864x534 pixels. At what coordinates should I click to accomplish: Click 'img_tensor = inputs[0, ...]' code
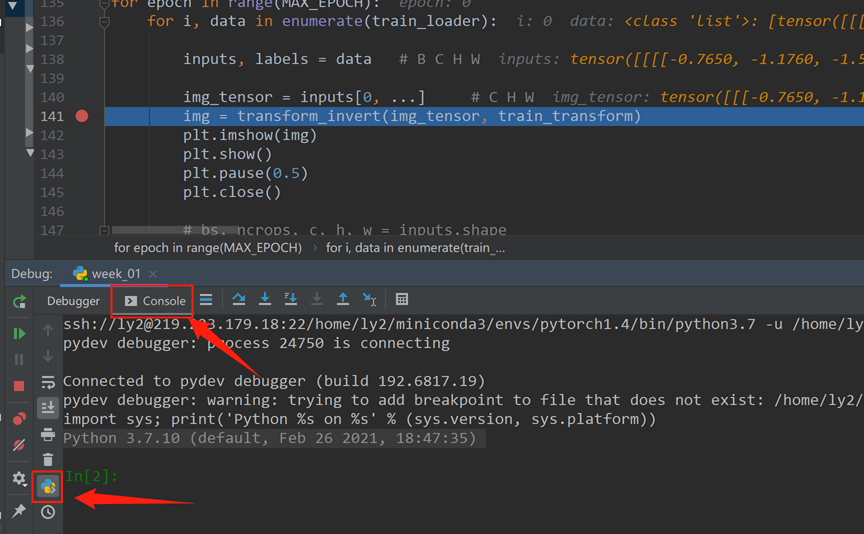304,97
